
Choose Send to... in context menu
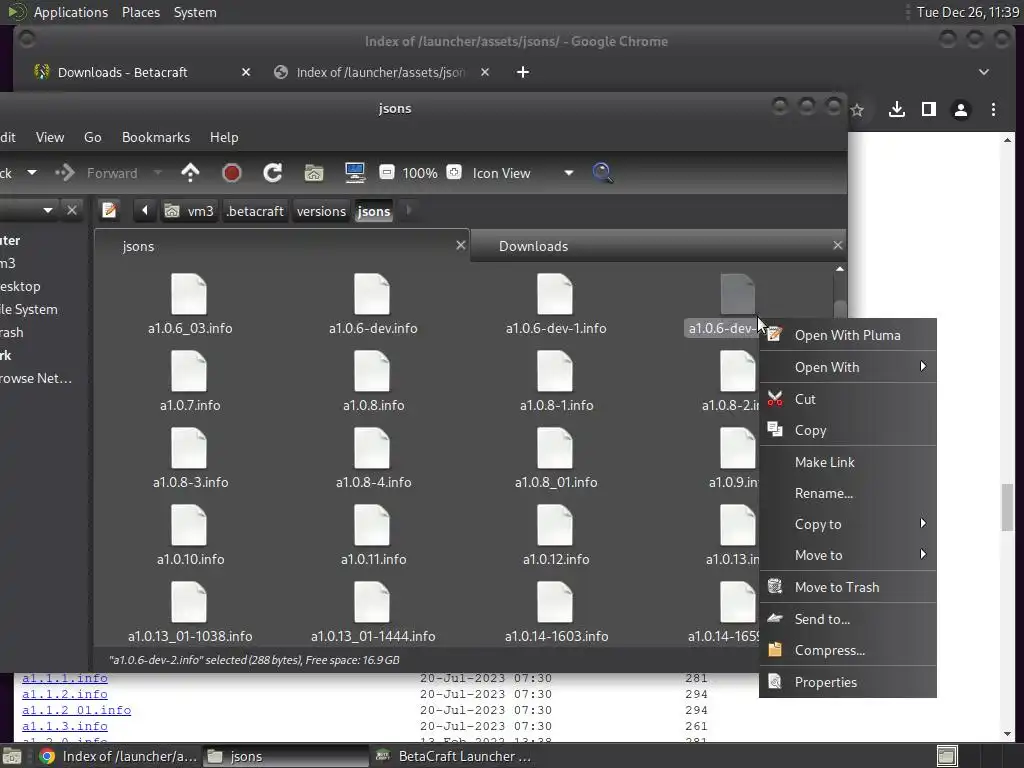click(x=848, y=619)
